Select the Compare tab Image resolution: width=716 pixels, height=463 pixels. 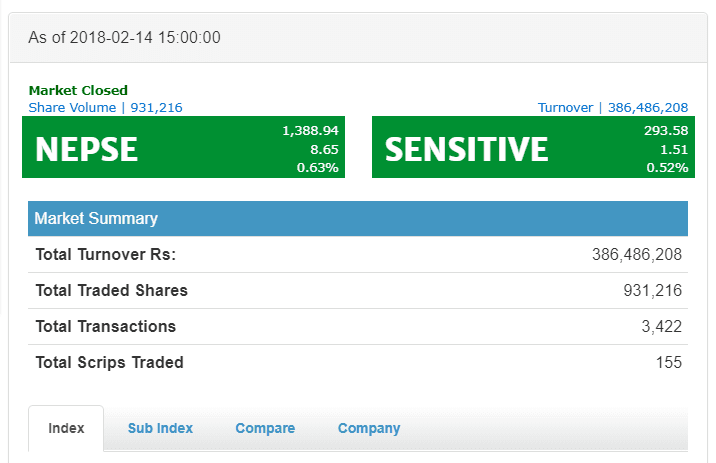point(265,428)
